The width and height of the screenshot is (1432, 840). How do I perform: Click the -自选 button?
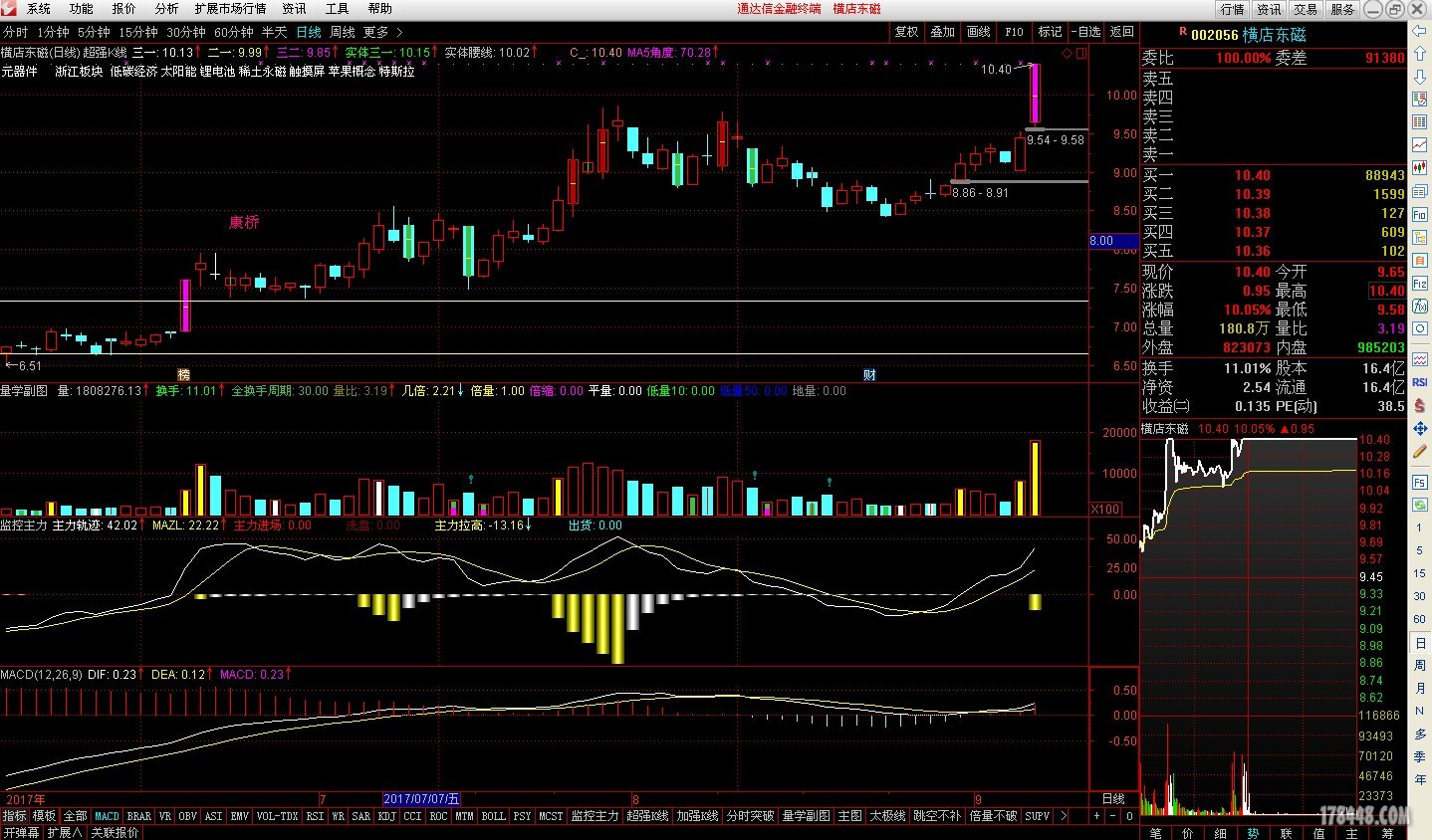(x=1086, y=32)
